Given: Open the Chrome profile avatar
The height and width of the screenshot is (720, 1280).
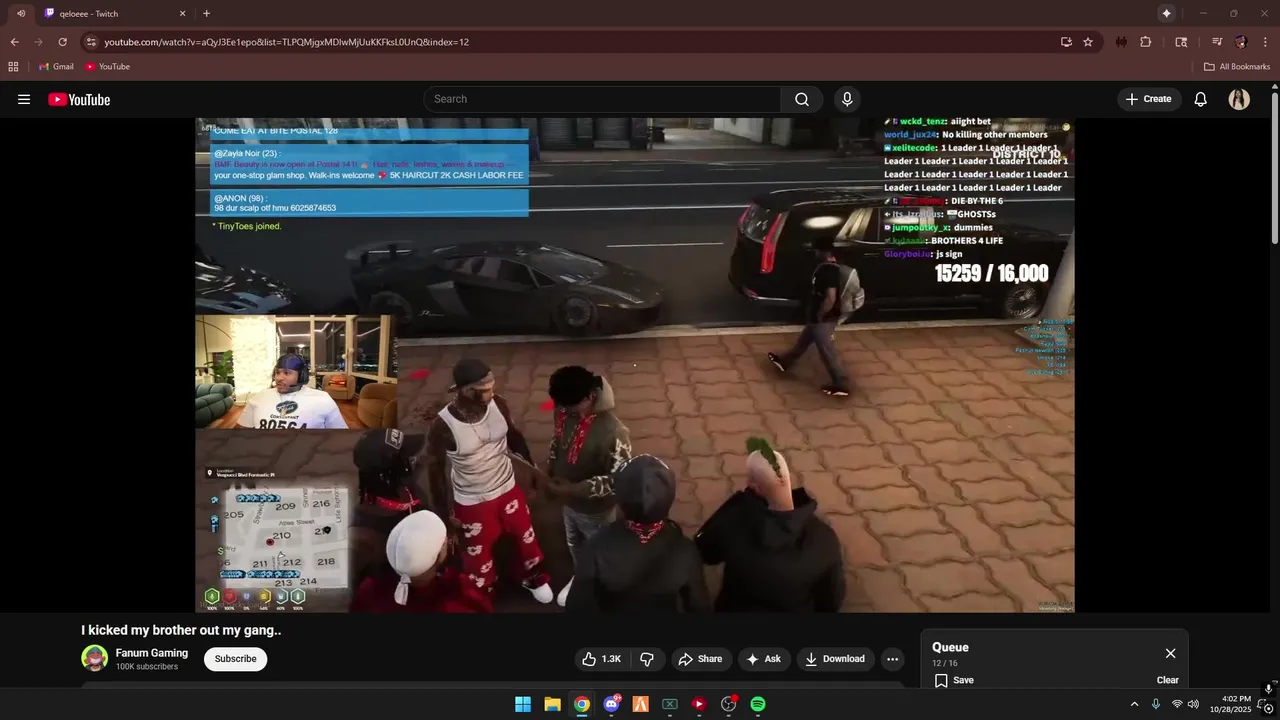Looking at the screenshot, I should (x=1241, y=42).
